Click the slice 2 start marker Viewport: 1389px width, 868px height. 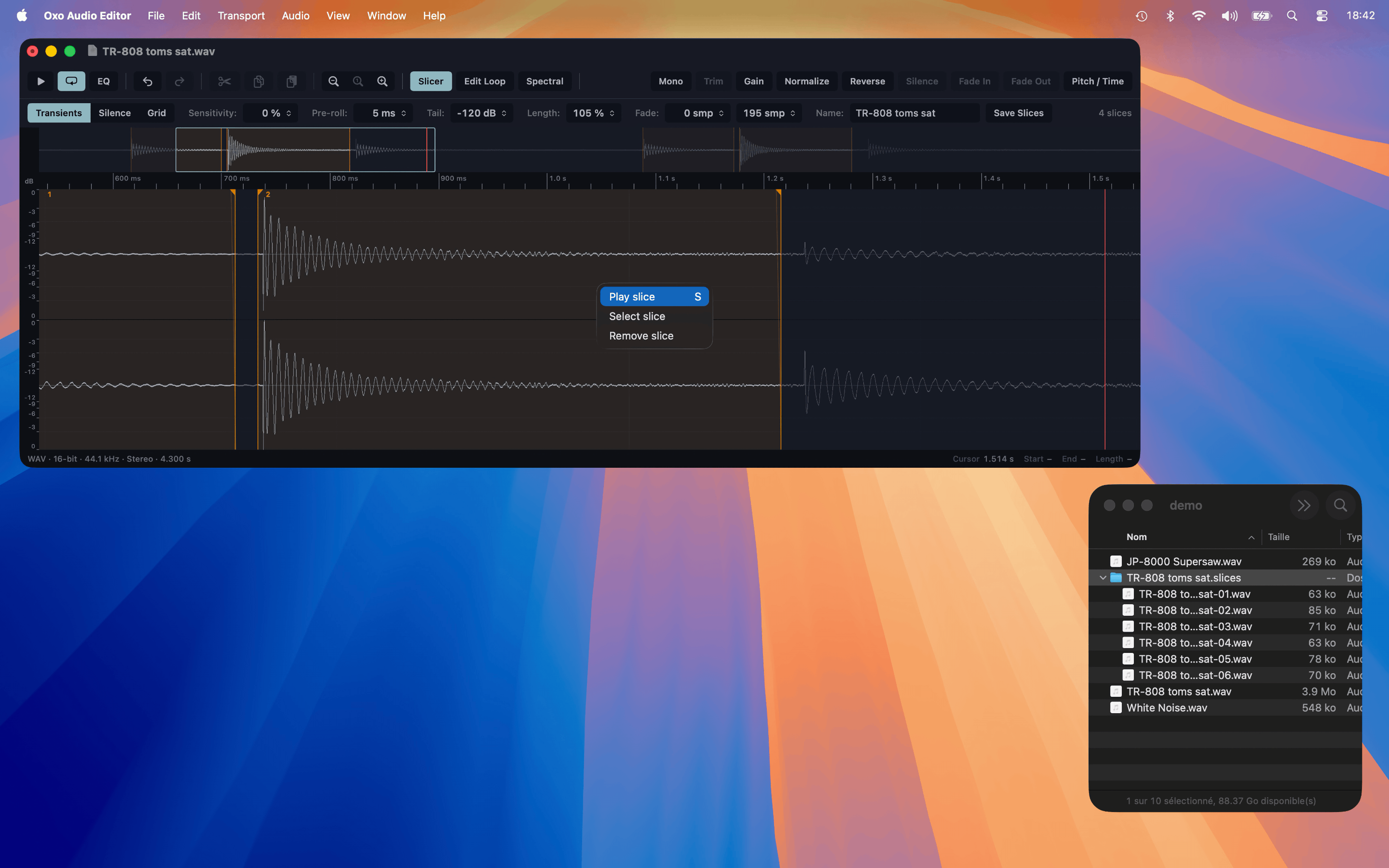(260, 193)
